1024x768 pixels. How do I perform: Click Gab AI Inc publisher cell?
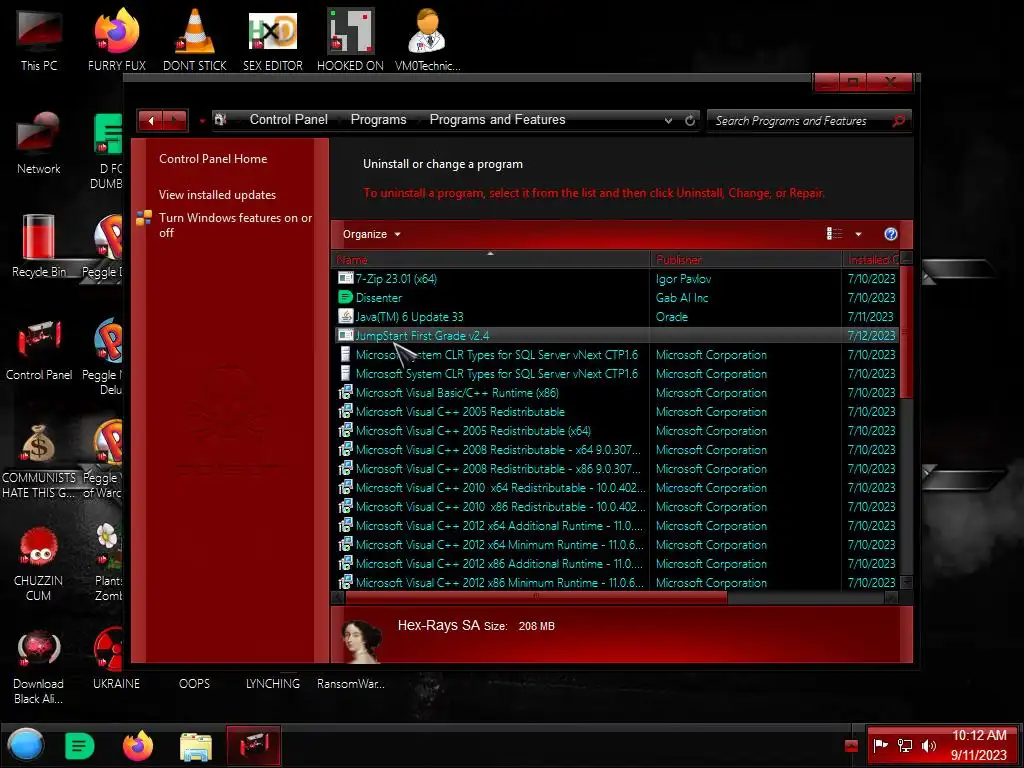(682, 297)
